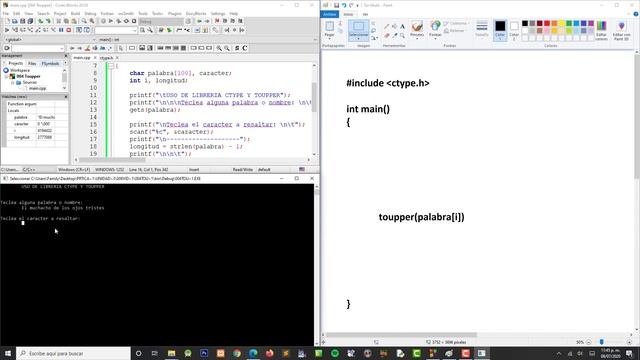Click the Copy icon in Code::Blocks toolbar

coord(66,21)
